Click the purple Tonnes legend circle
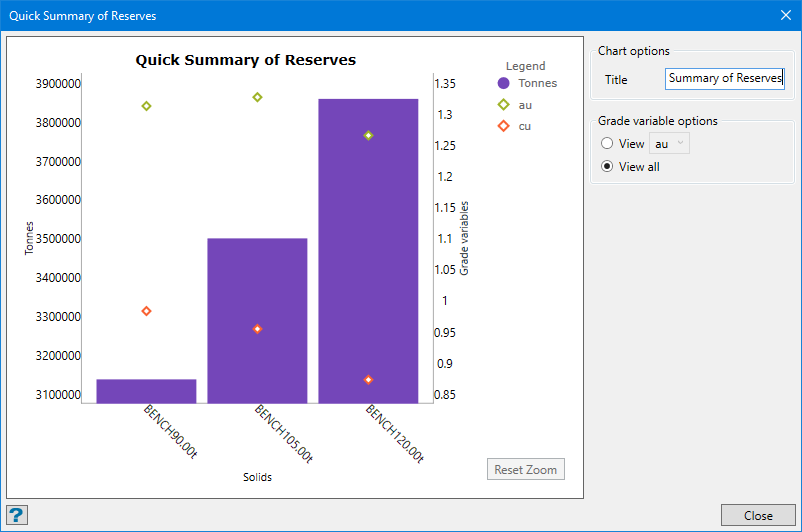Screen dimensions: 802x532 pos(504,83)
